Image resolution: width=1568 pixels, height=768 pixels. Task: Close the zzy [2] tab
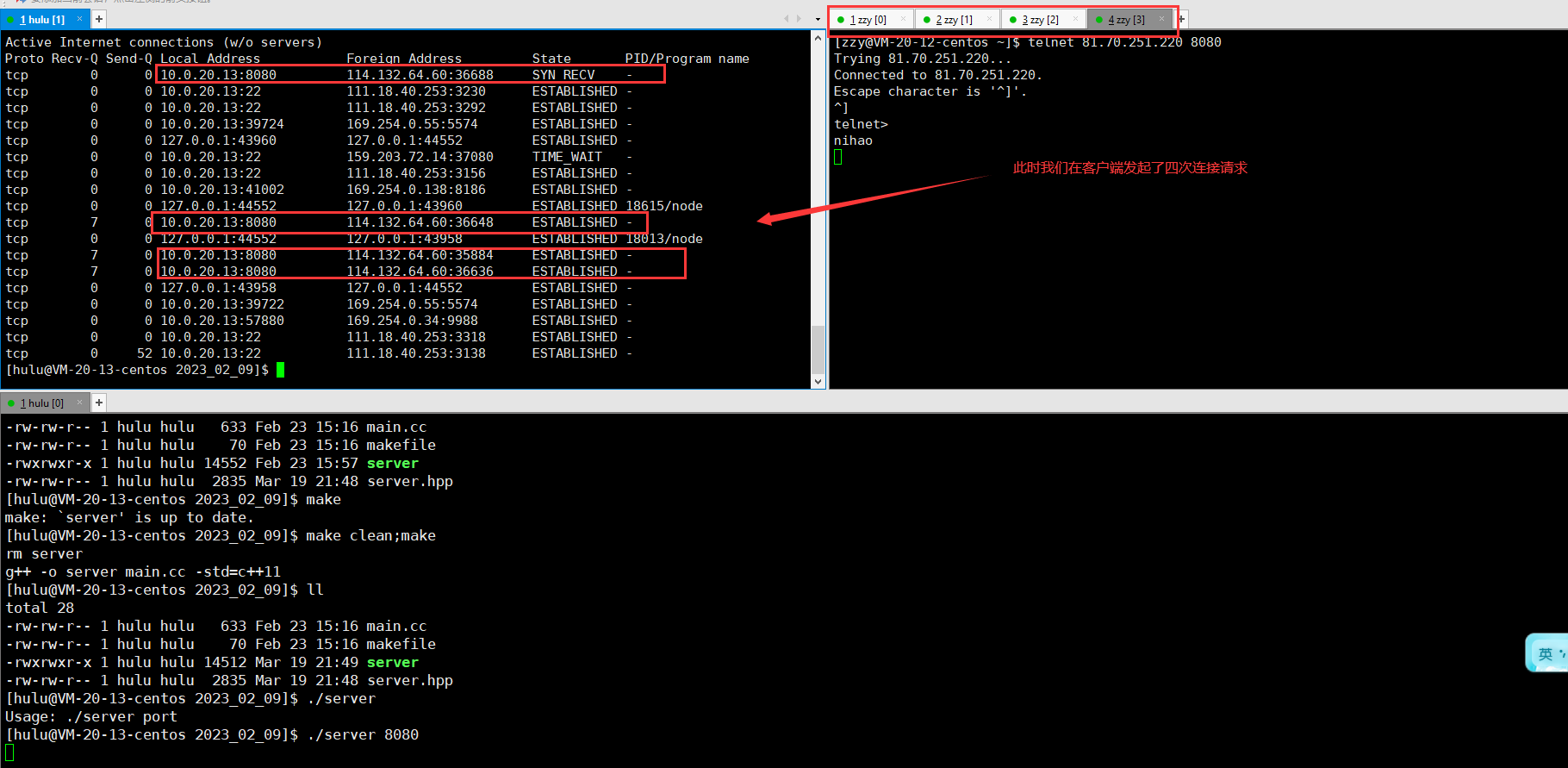pos(1075,19)
